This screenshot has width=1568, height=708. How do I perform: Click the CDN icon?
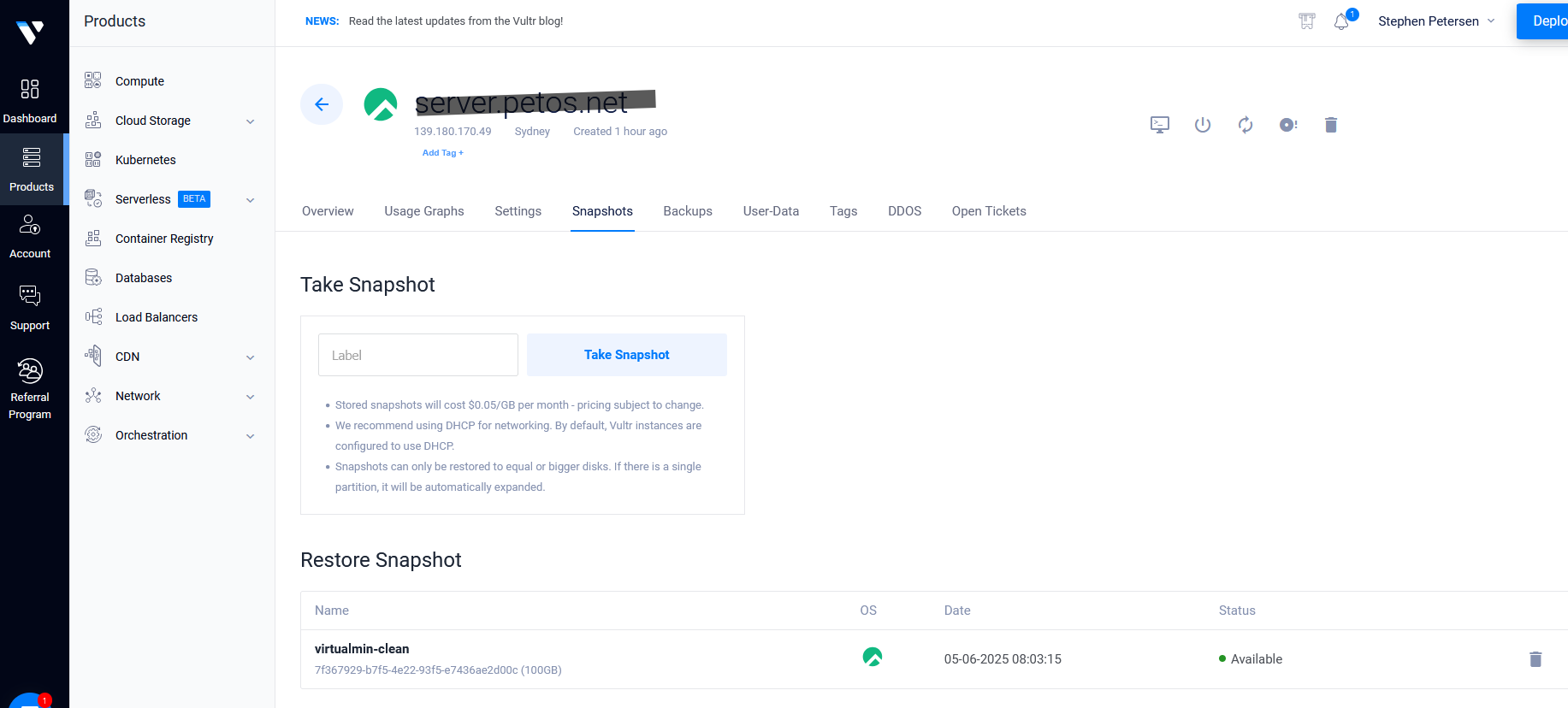click(x=93, y=356)
